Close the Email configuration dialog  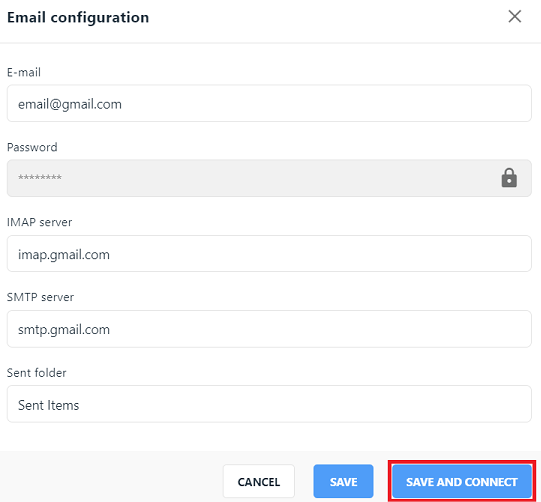(514, 16)
